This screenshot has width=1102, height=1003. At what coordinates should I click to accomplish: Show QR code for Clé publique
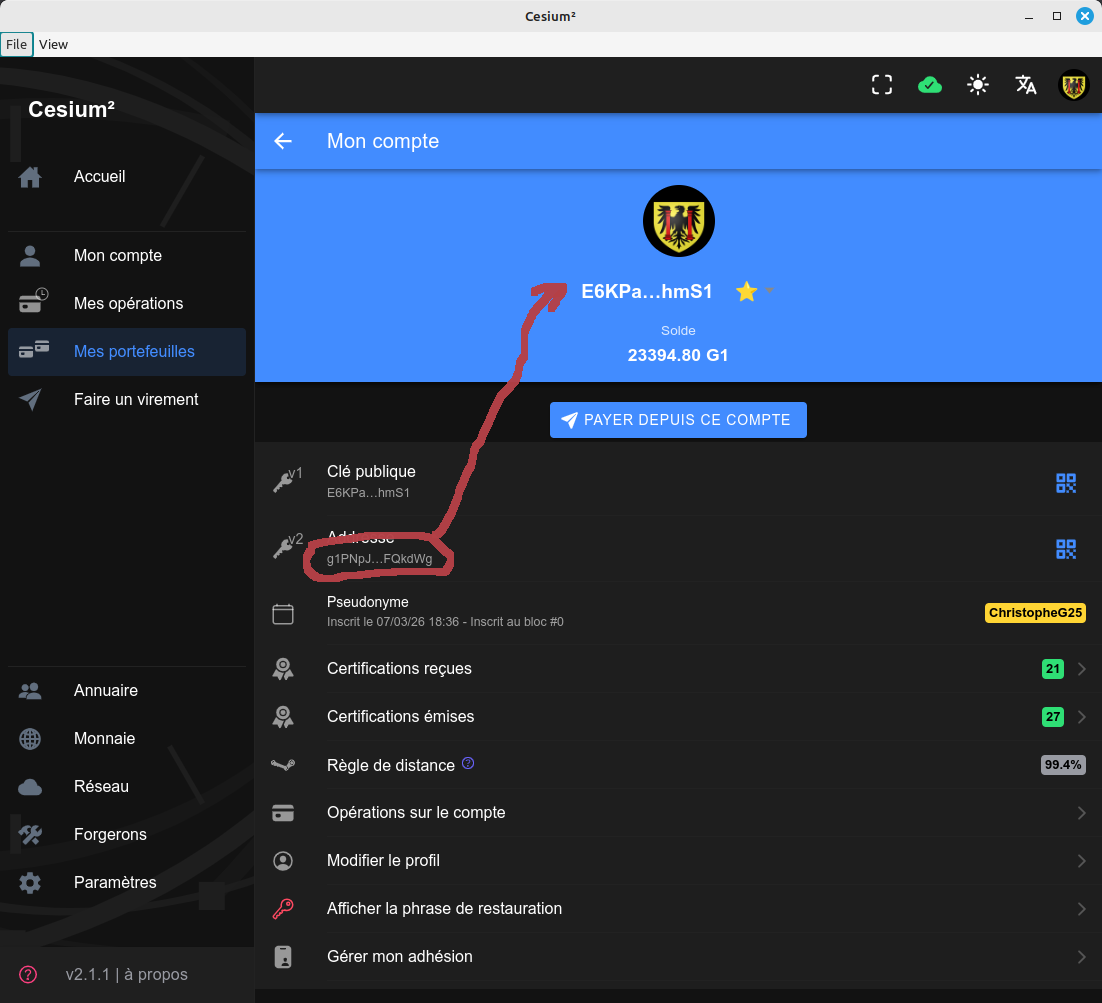1066,483
